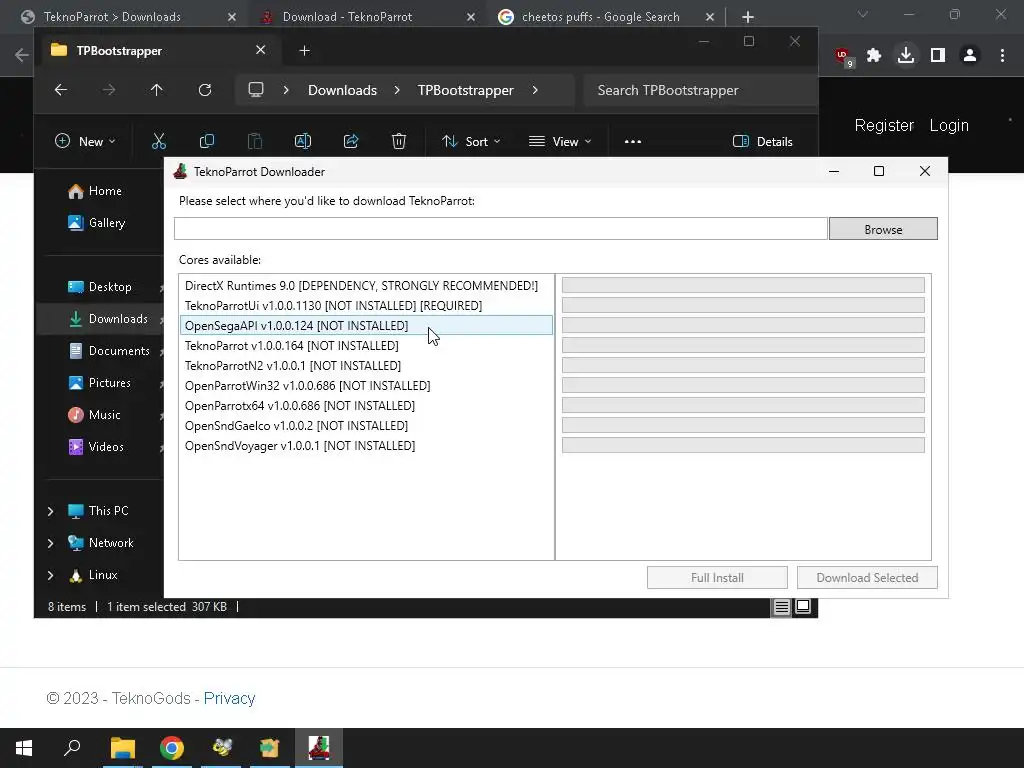Click chevron after TPBootstrapper in address bar

(x=536, y=90)
